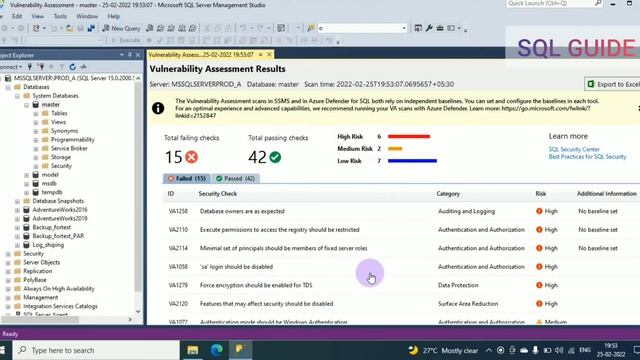
Task: Open Best Practices for SQL Security link
Action: click(x=587, y=157)
